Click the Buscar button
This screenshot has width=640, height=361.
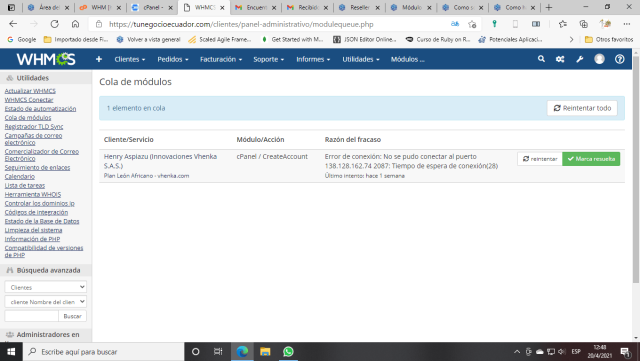pos(72,316)
